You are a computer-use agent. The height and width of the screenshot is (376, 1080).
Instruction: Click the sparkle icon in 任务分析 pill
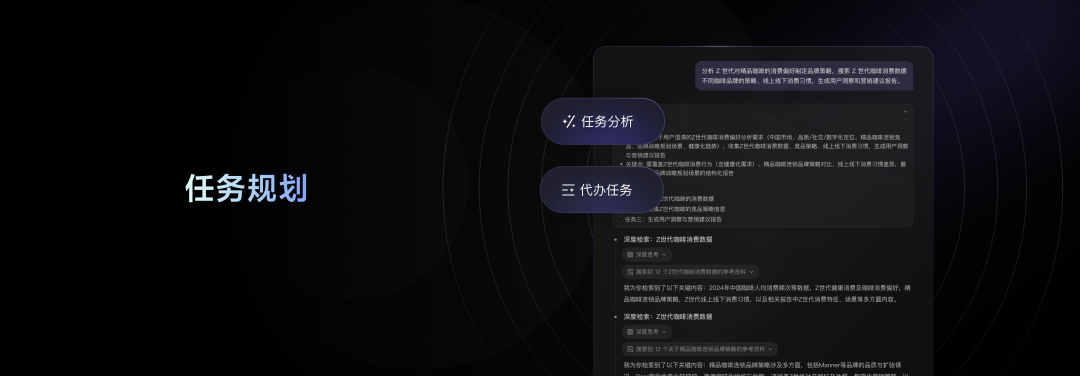click(x=568, y=122)
